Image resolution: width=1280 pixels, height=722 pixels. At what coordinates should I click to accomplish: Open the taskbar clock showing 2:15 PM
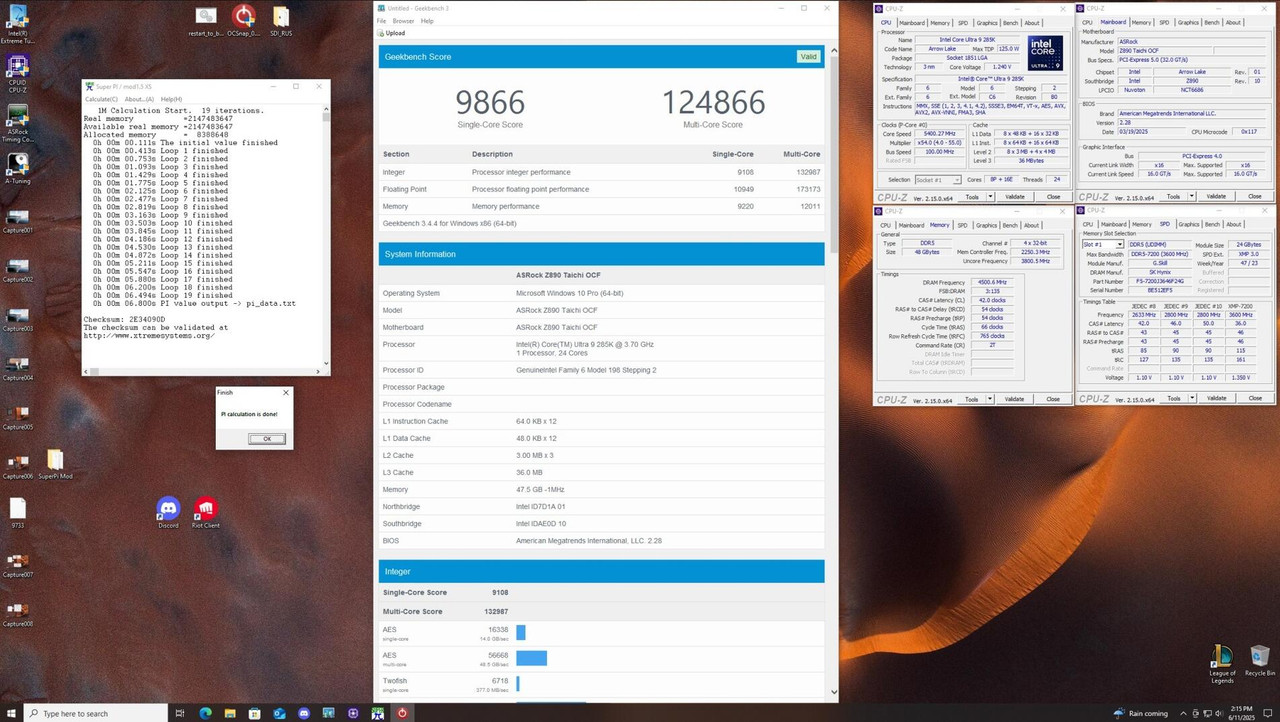1240,713
